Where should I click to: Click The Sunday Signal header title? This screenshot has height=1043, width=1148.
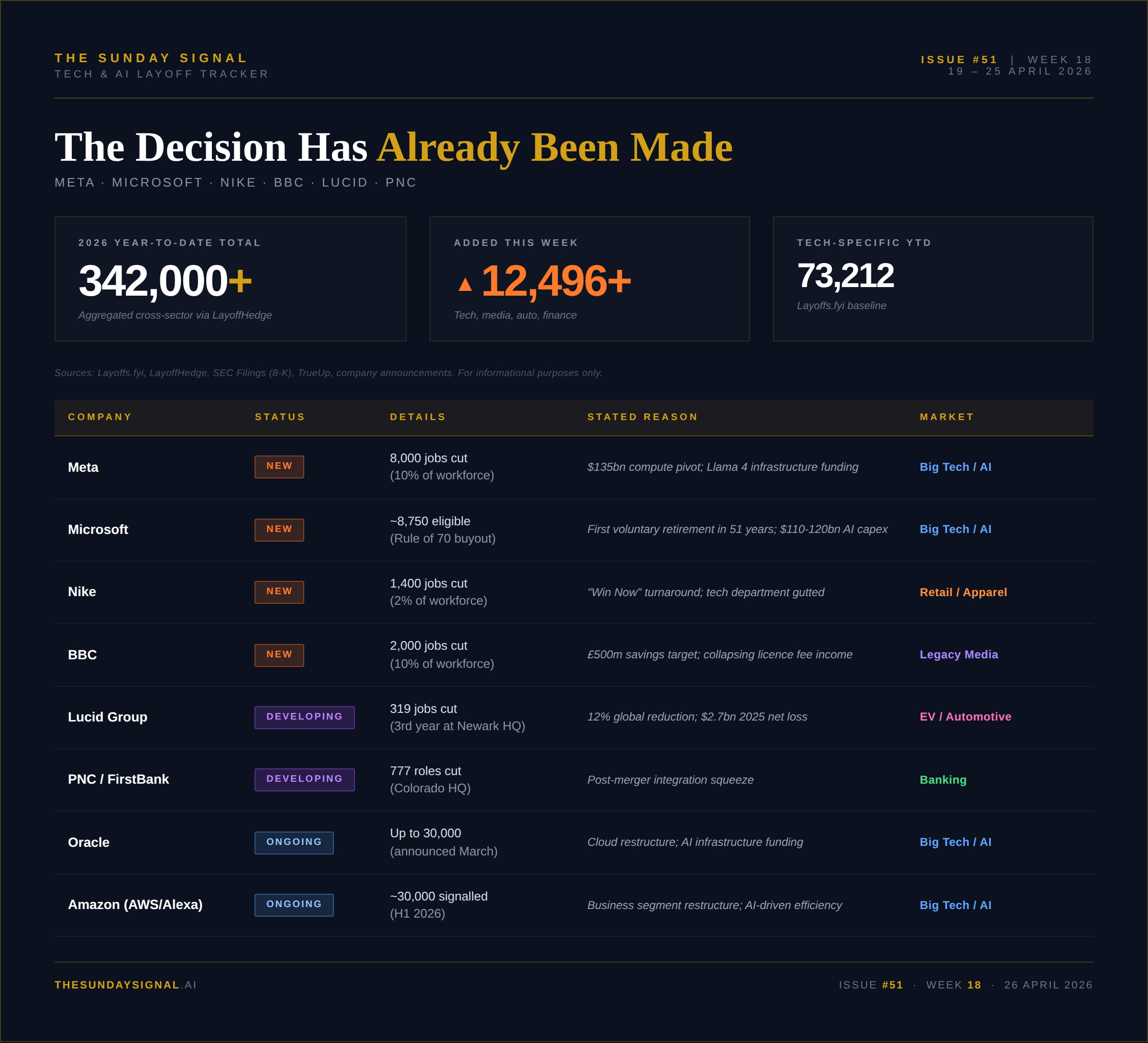151,58
